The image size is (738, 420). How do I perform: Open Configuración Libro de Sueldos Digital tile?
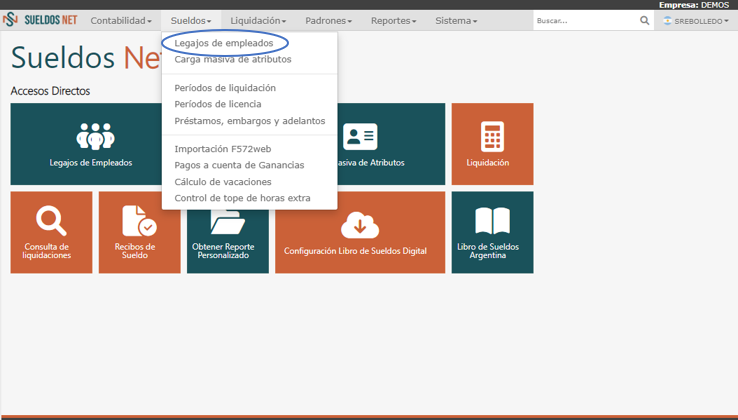point(360,232)
